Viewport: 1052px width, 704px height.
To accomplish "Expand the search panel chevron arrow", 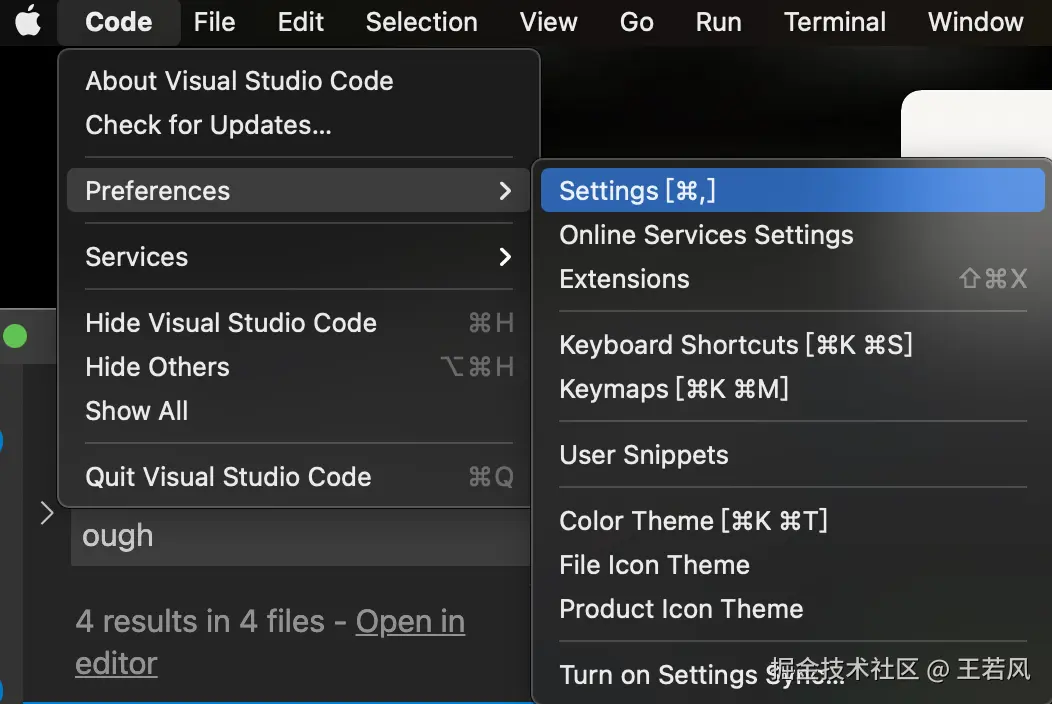I will [46, 514].
